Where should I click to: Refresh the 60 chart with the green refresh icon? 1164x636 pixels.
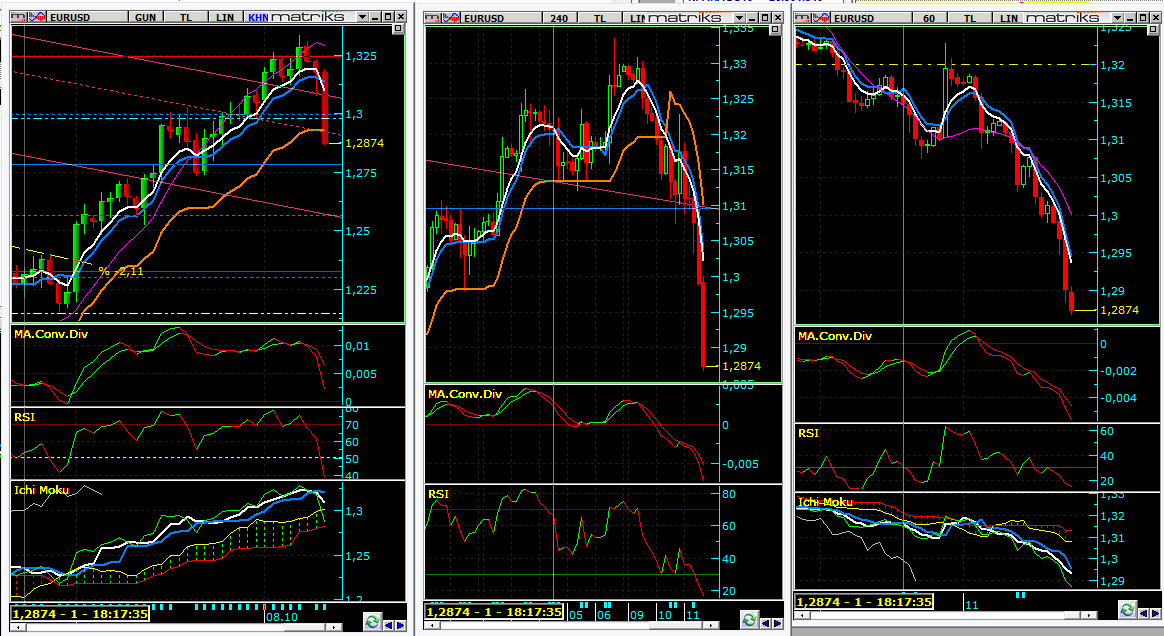[1127, 609]
